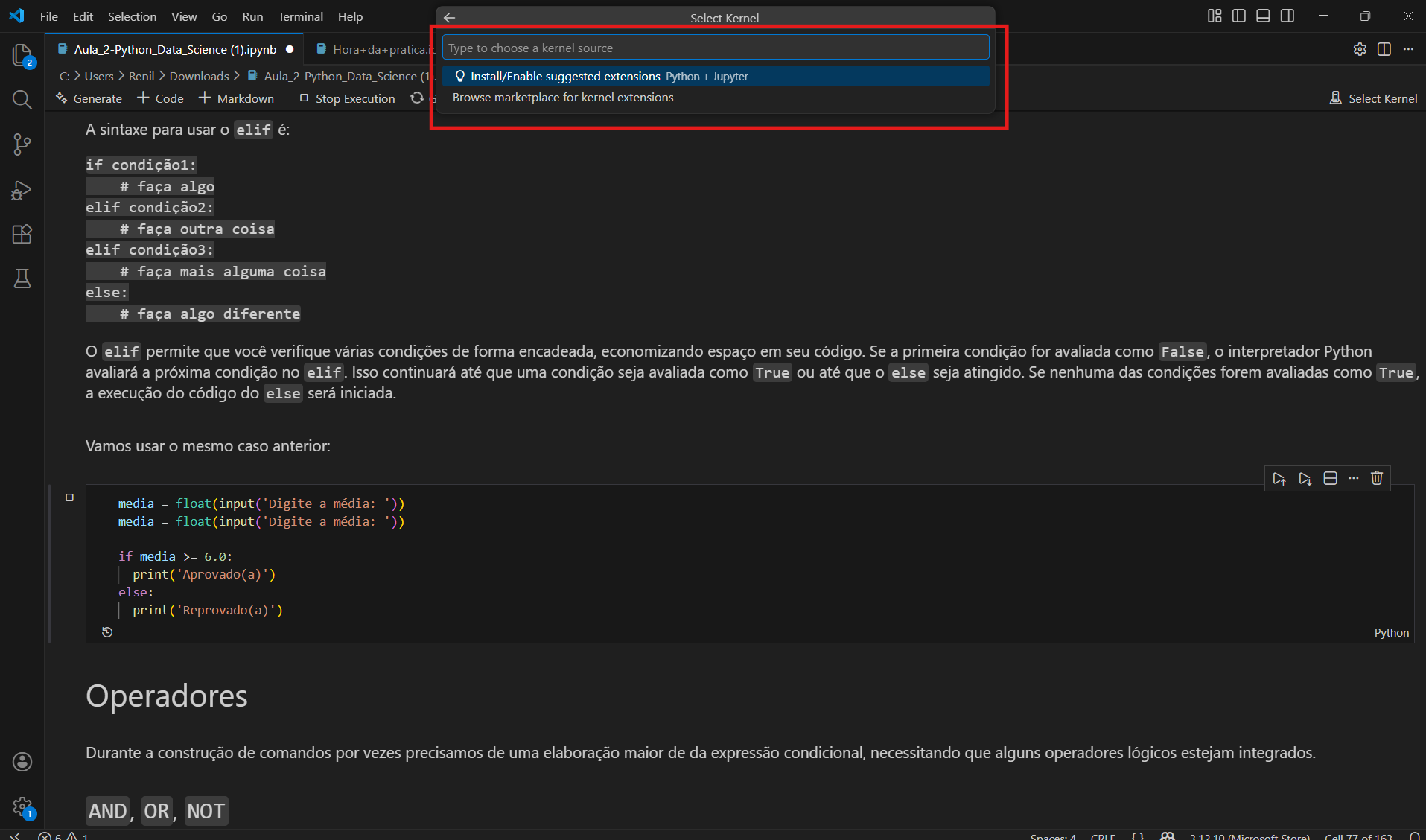Viewport: 1426px width, 840px height.
Task: Select Browse marketplace for kernel extensions
Action: coord(563,98)
